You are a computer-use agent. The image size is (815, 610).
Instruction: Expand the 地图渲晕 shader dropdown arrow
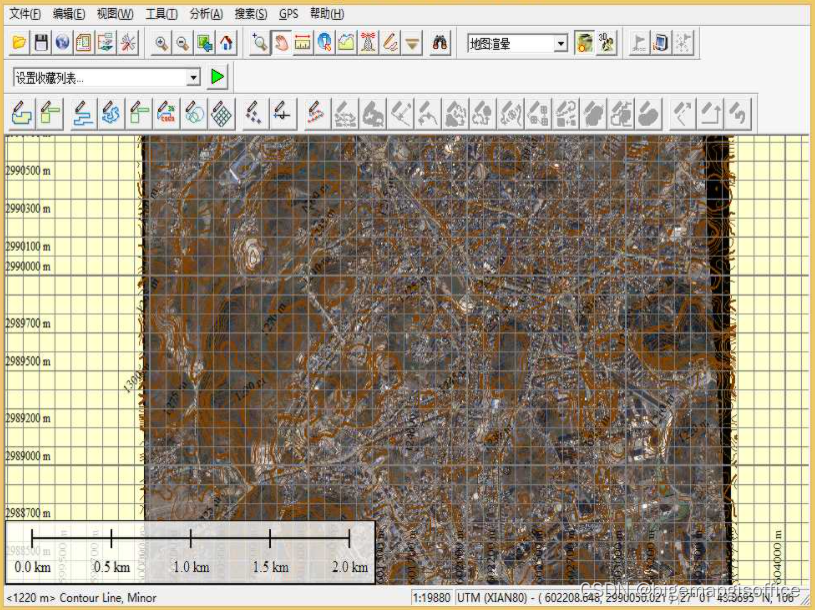pos(560,44)
